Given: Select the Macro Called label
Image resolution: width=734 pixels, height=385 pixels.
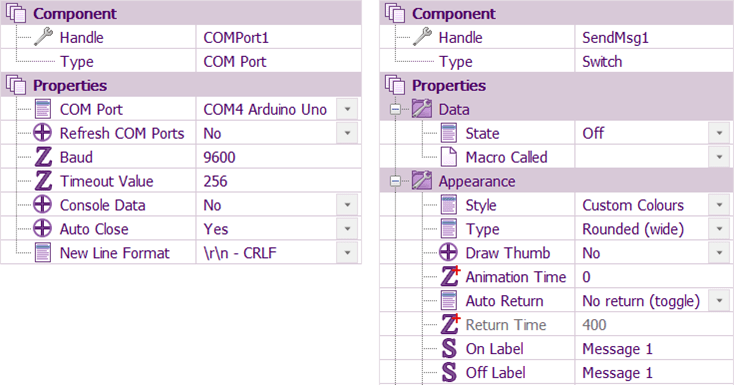Looking at the screenshot, I should tap(506, 157).
